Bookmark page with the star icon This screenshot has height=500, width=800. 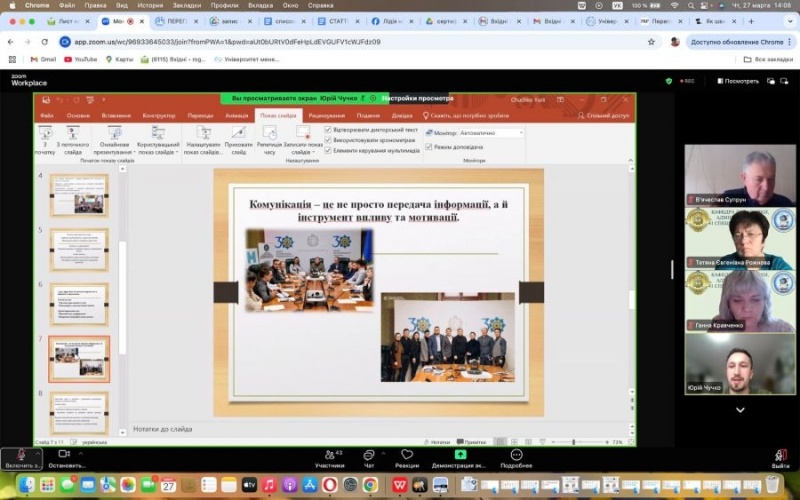pos(651,42)
